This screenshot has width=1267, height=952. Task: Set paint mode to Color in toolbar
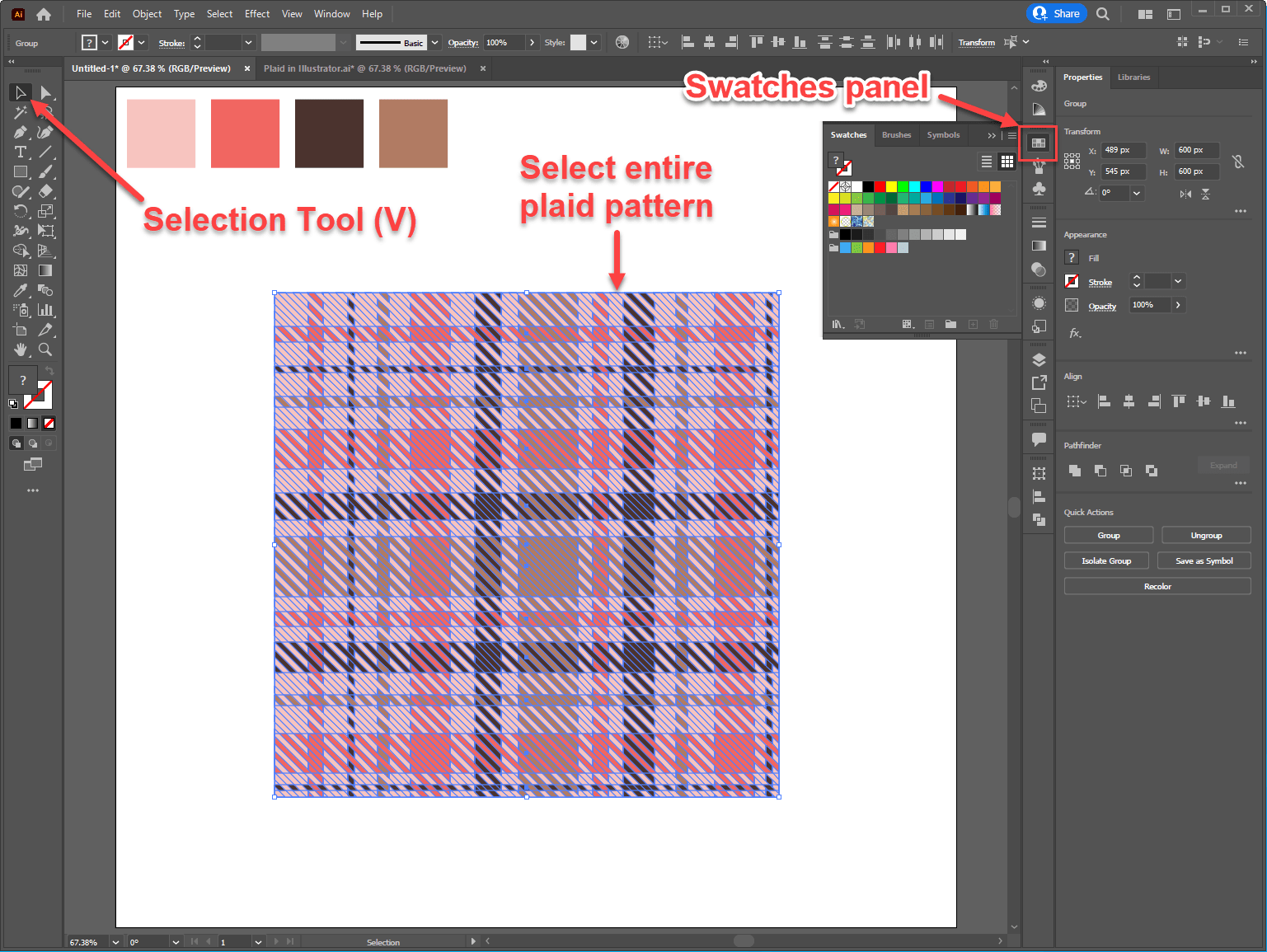tap(16, 424)
